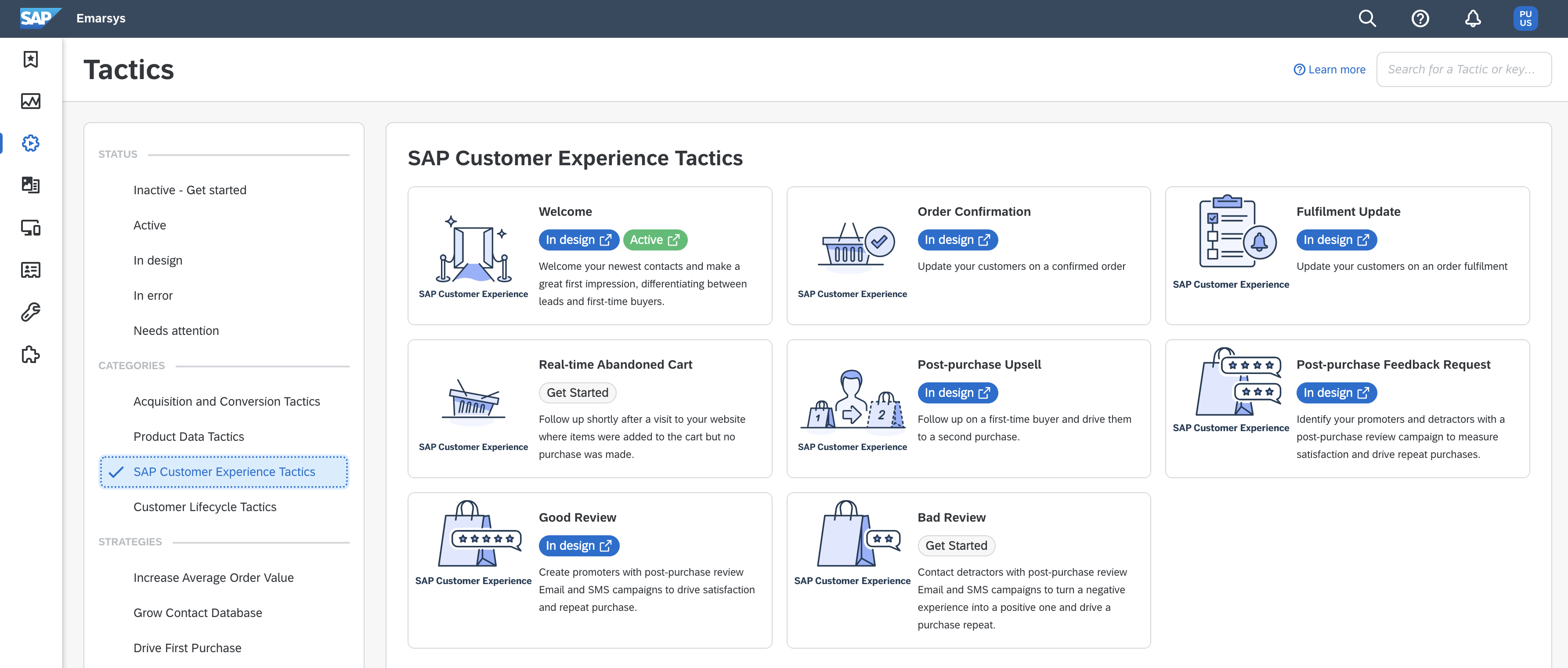Select SAP Customer Experience Tactics category

click(224, 471)
